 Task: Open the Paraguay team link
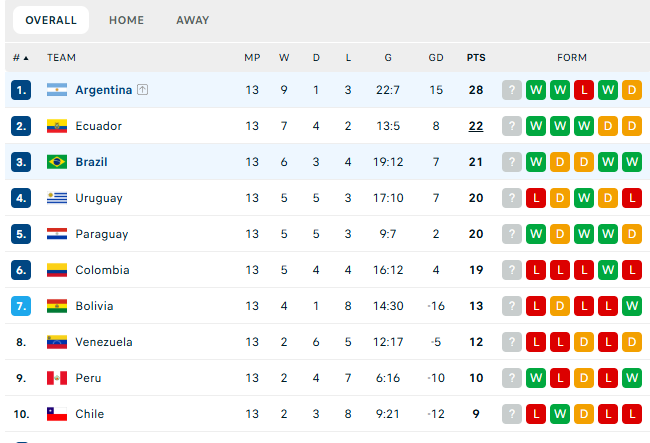102,234
